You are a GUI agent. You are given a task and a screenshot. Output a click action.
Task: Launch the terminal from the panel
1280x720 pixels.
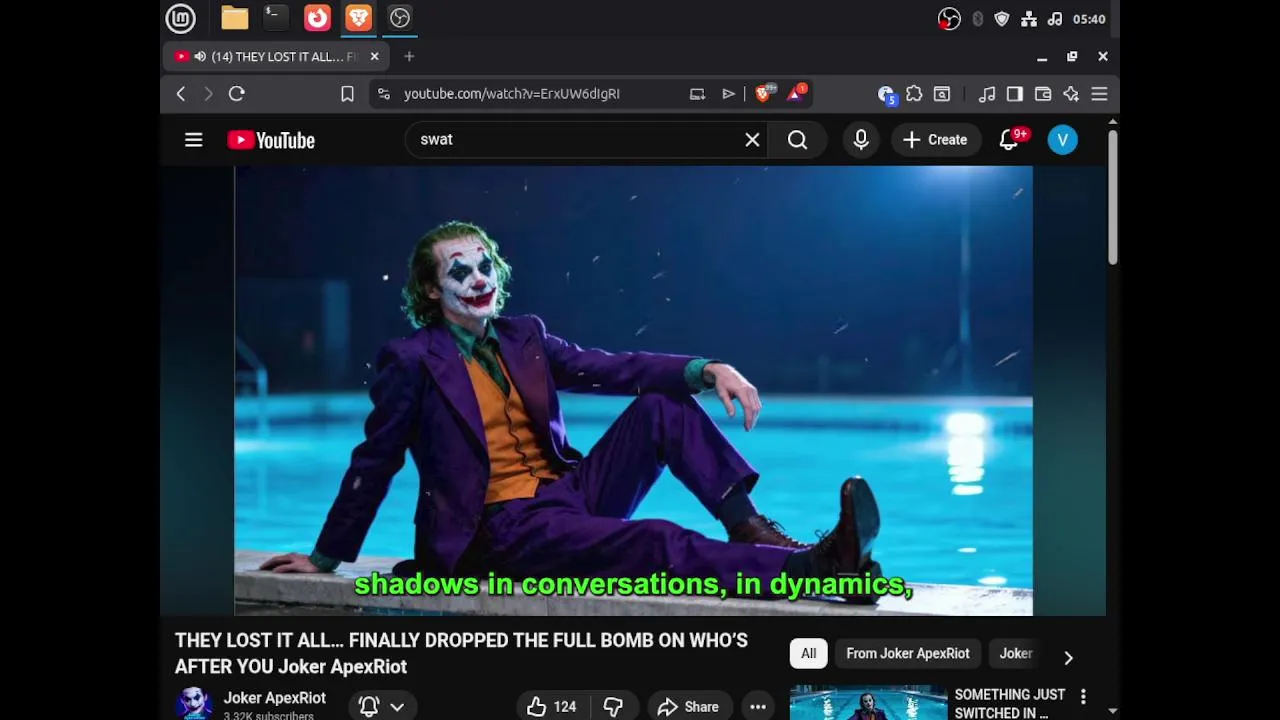click(276, 18)
